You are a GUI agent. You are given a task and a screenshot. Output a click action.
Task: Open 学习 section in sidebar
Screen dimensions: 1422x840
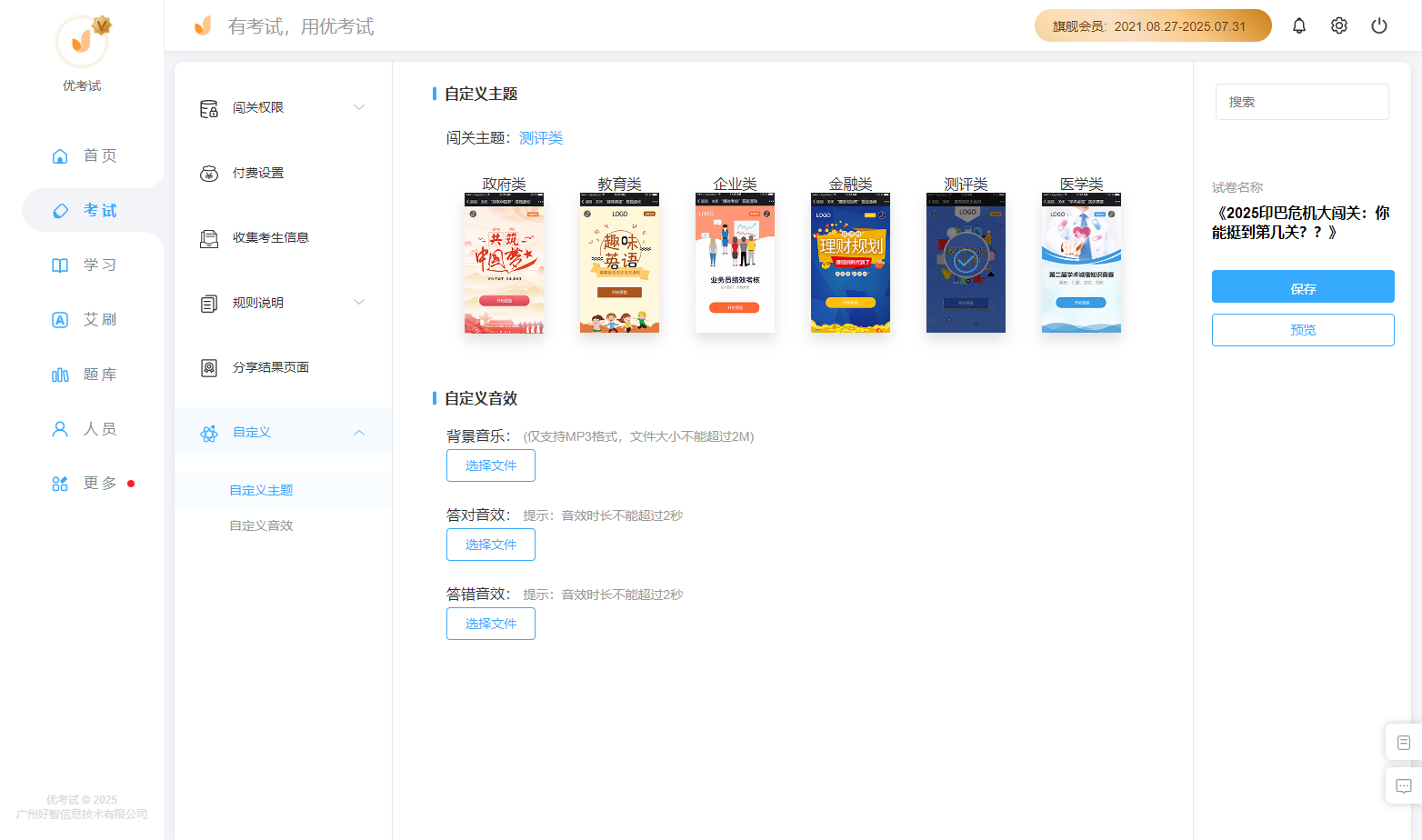click(100, 265)
